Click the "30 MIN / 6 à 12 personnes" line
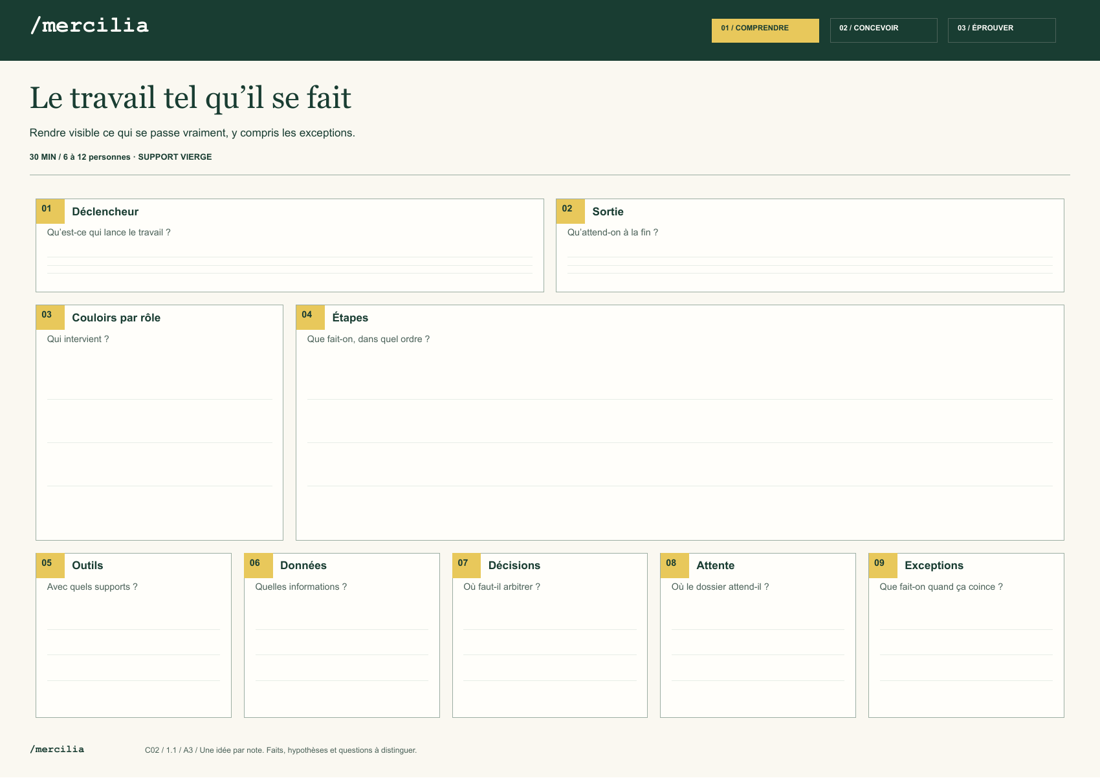Screen dimensions: 1100x778 pyautogui.click(x=121, y=157)
